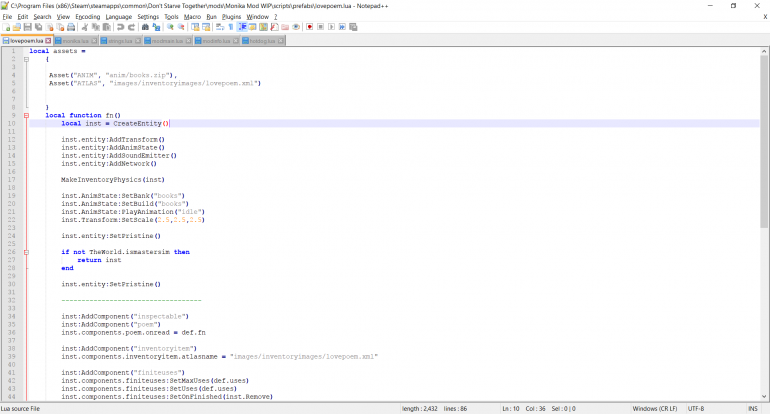Close the lovepoem.lua tab
Image resolution: width=770 pixels, height=414 pixels.
point(47,41)
